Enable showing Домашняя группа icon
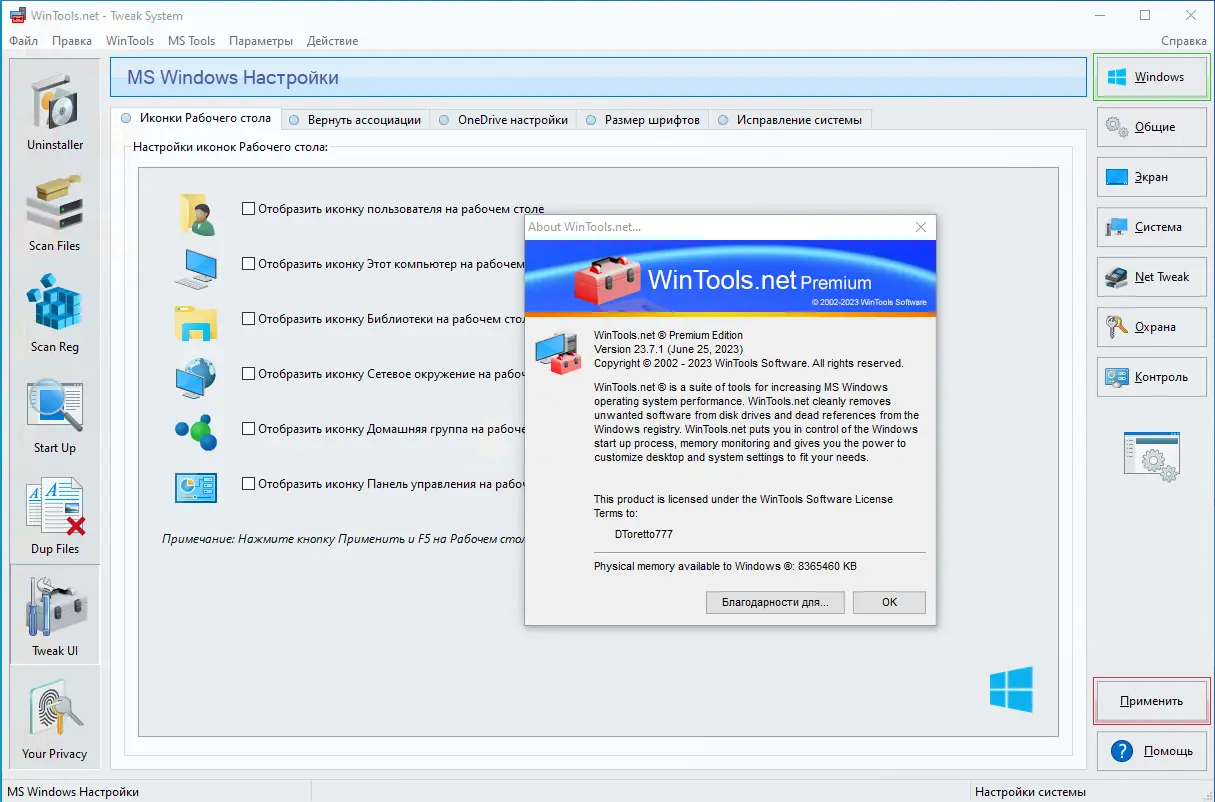This screenshot has width=1215, height=802. click(249, 429)
